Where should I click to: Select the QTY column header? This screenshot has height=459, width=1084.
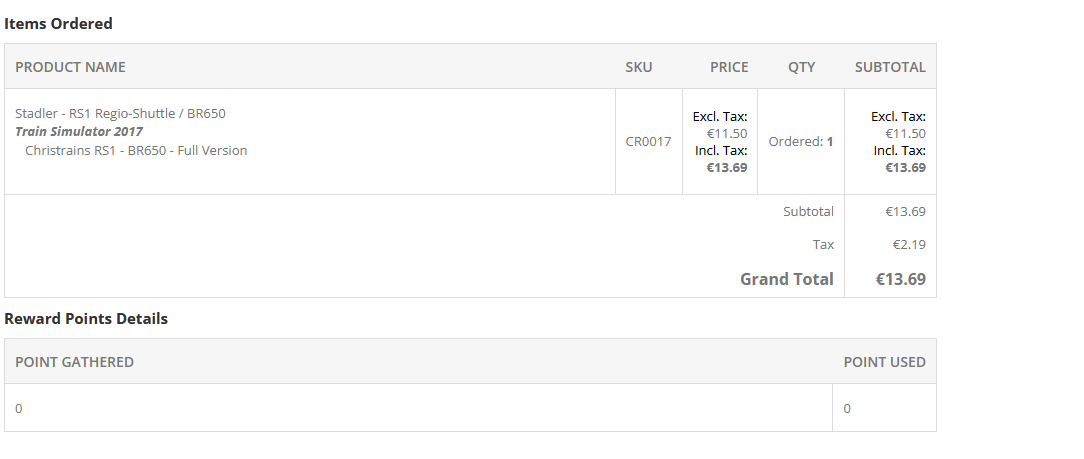801,67
